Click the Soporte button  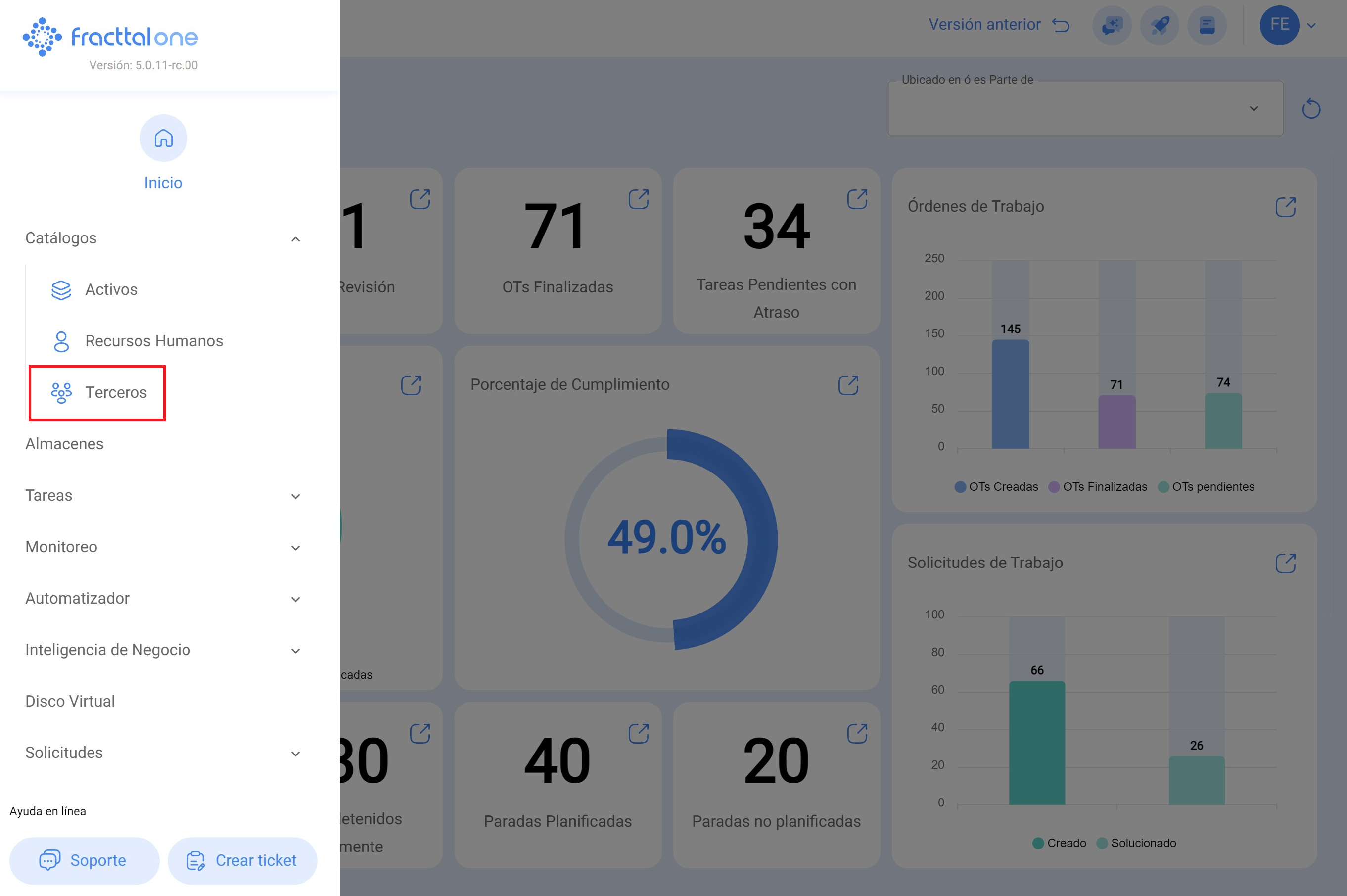point(84,860)
